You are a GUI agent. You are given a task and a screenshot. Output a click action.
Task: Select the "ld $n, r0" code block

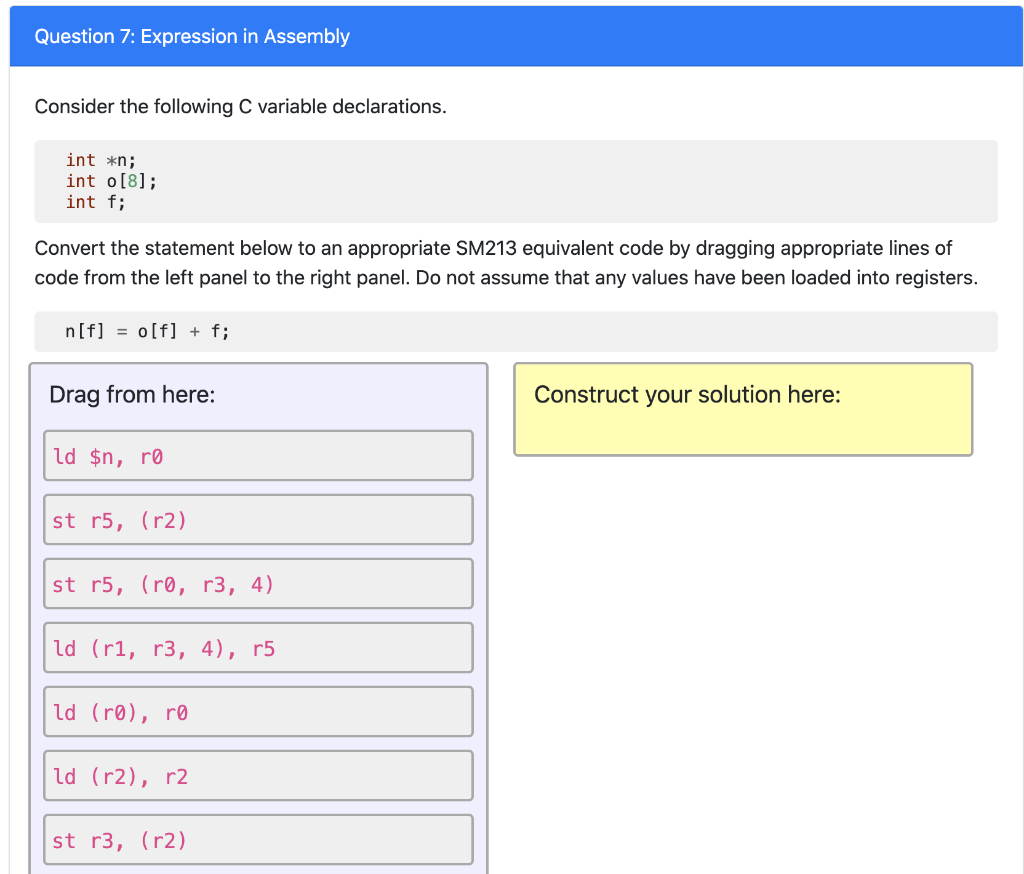pyautogui.click(x=257, y=455)
